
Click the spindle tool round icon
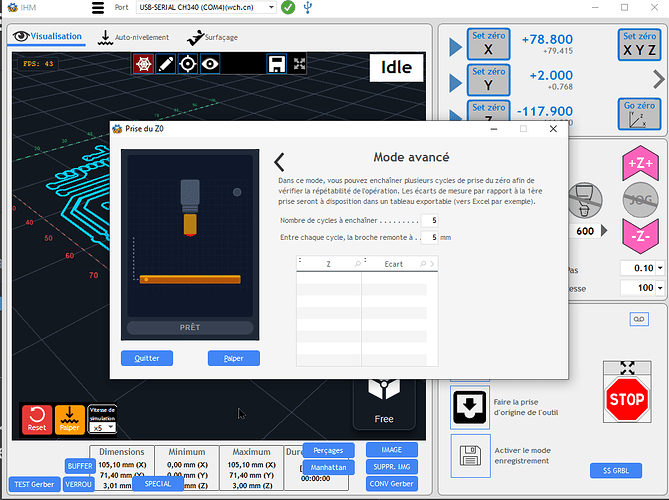click(x=585, y=200)
